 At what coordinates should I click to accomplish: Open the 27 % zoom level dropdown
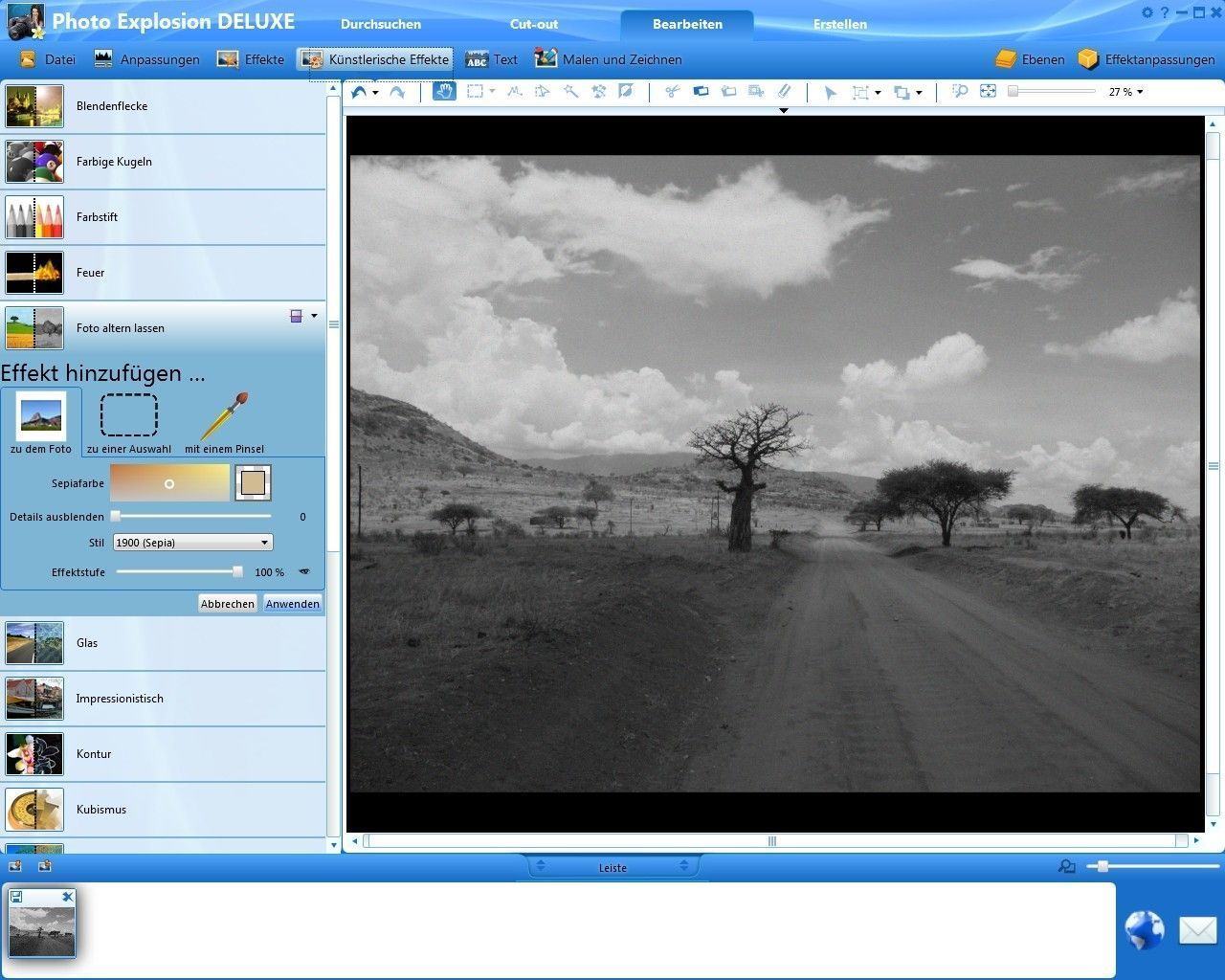pos(1125,92)
